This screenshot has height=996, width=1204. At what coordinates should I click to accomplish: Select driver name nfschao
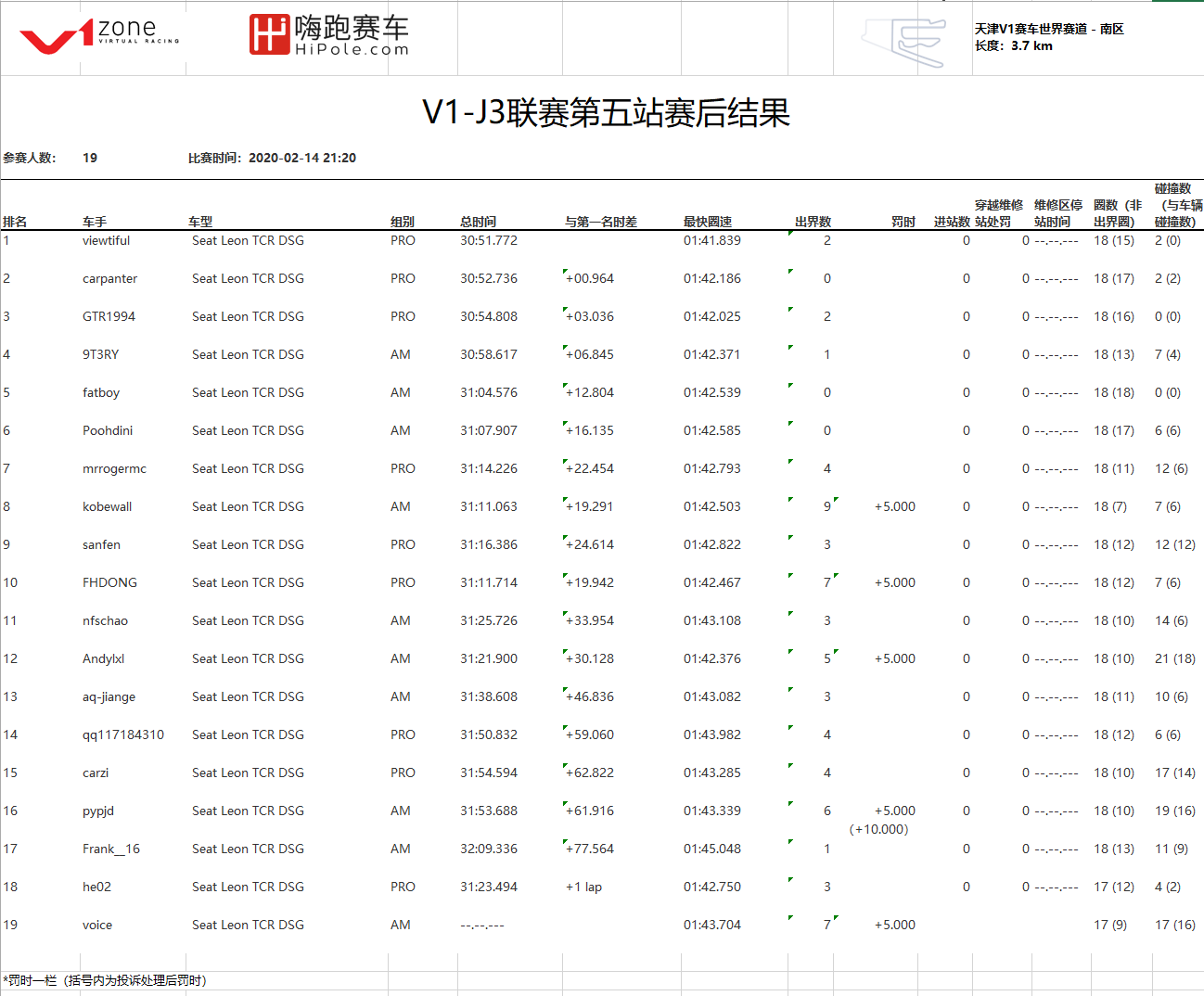click(x=105, y=620)
